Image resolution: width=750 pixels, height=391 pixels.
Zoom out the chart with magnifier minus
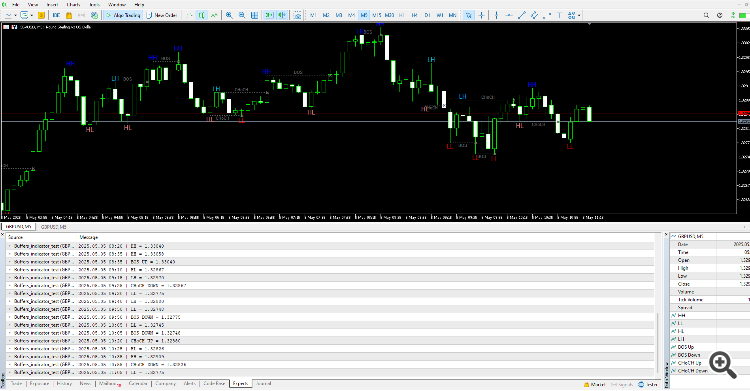[242, 15]
